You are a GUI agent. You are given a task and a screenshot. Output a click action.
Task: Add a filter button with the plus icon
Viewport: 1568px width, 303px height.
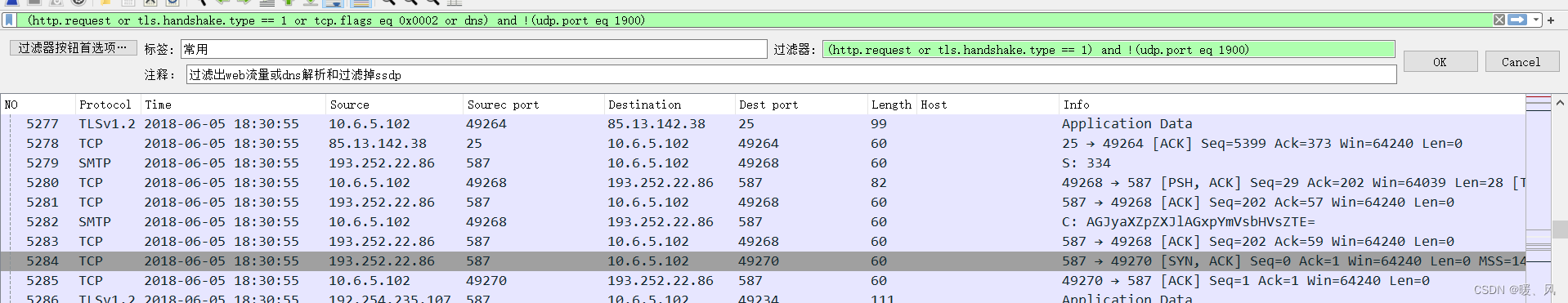click(1551, 20)
